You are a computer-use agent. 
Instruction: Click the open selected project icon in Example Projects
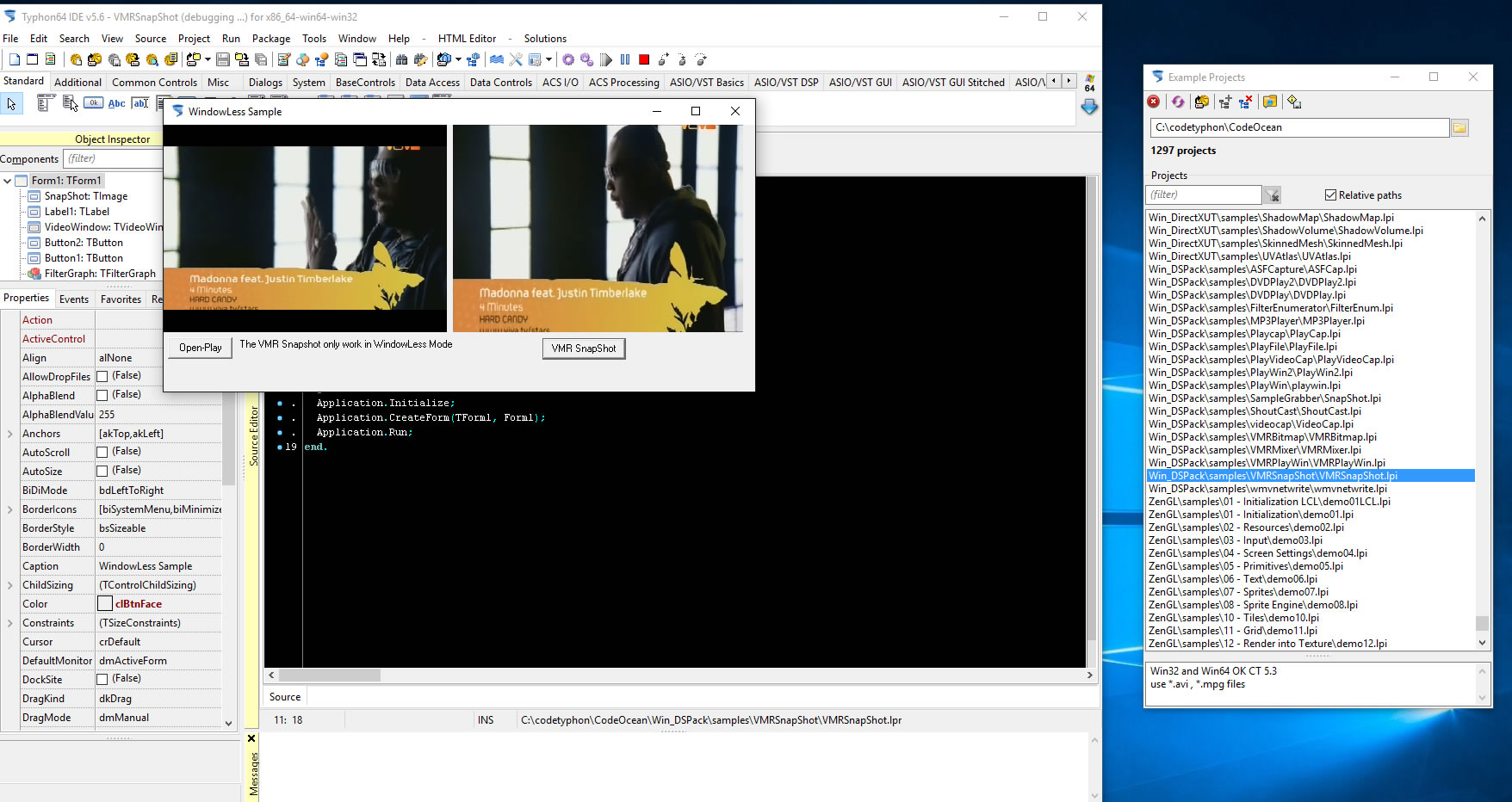[1201, 102]
